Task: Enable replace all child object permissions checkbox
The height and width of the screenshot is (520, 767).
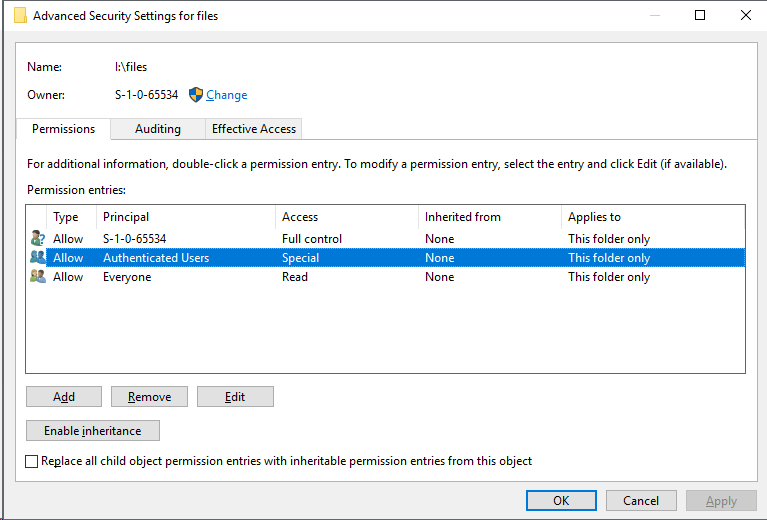Action: tap(33, 462)
